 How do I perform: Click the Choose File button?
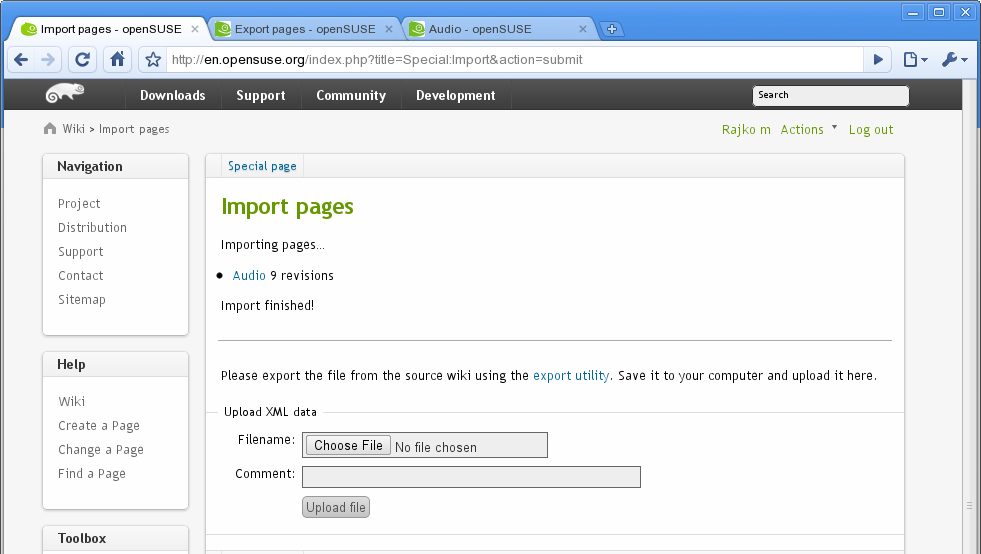[348, 445]
